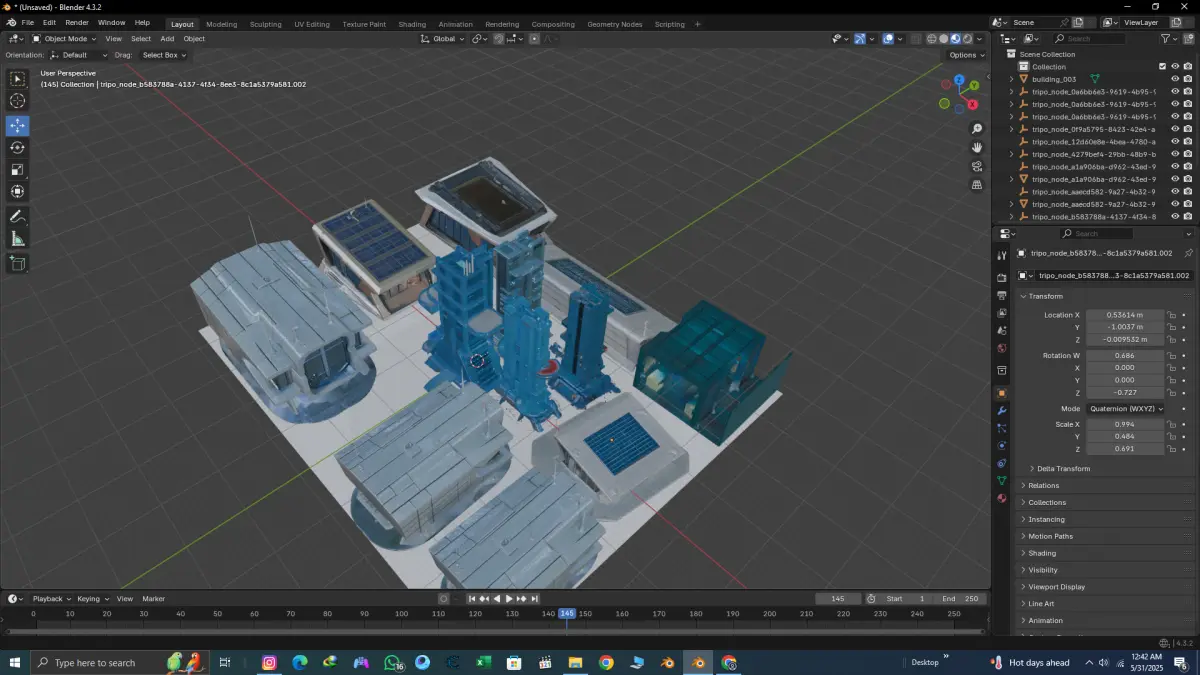
Task: Choose the Scale tool
Action: pos(17,170)
